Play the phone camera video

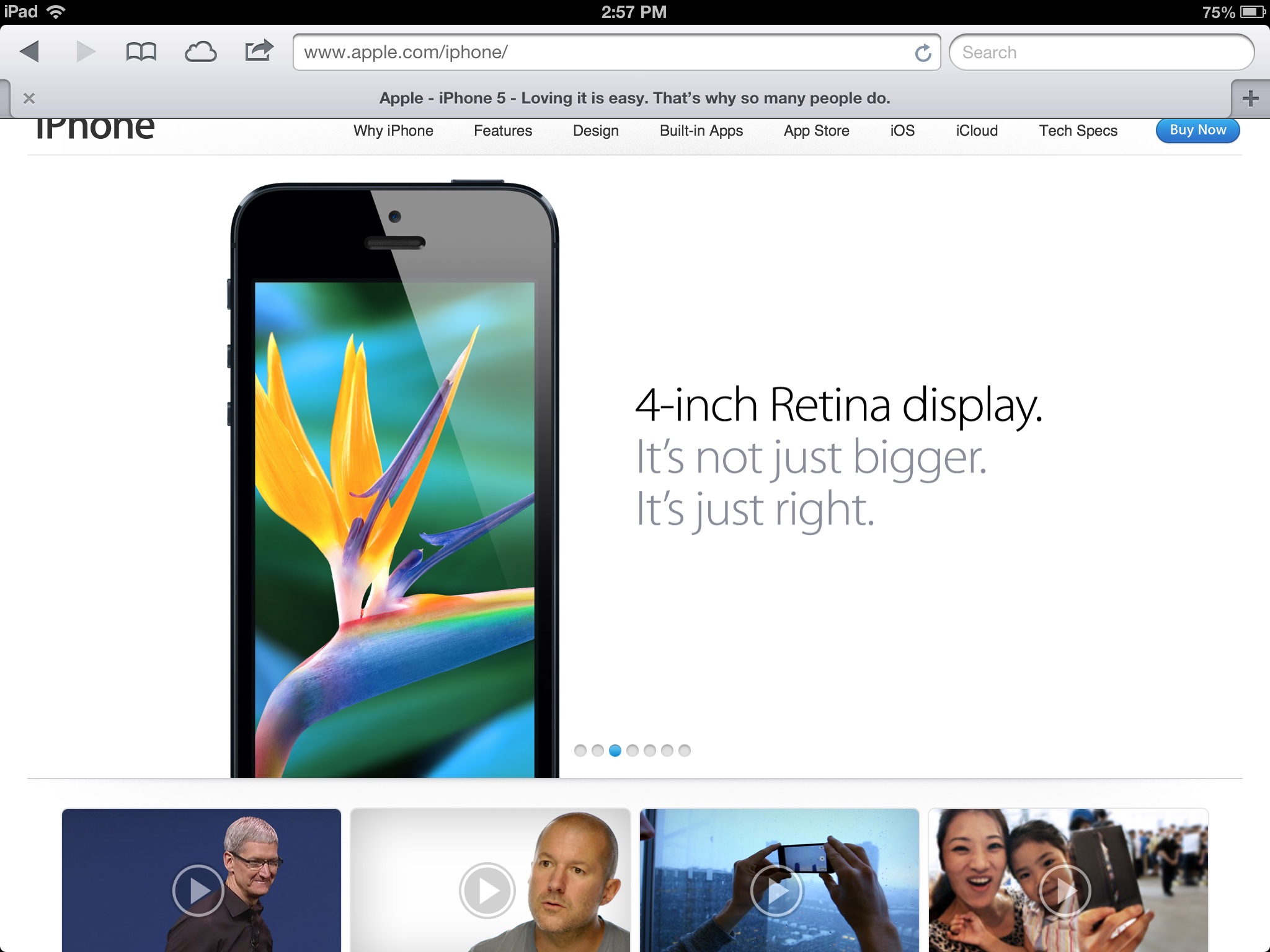[776, 891]
